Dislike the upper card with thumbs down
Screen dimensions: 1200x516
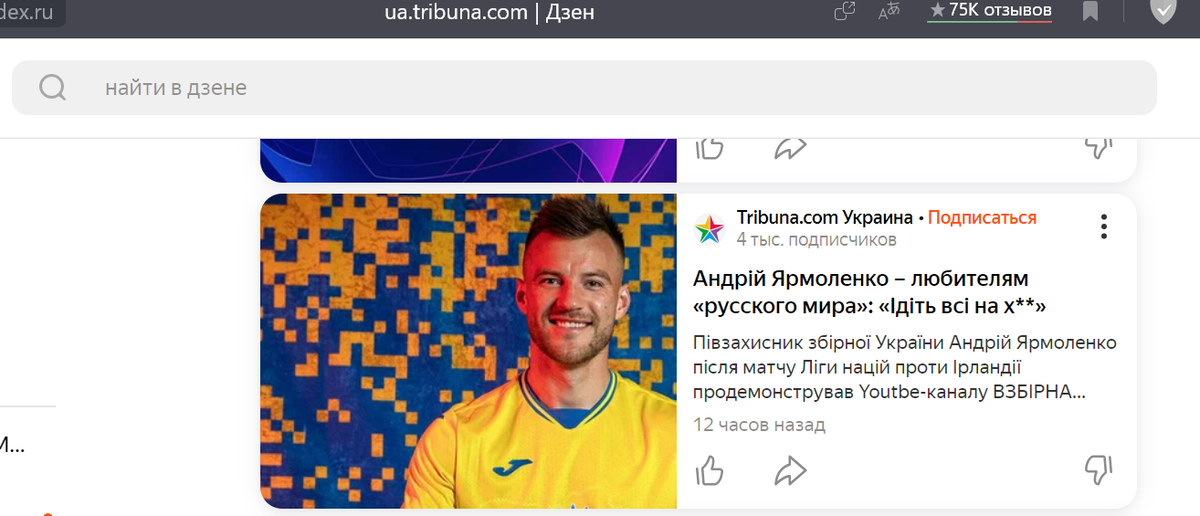[x=1098, y=148]
